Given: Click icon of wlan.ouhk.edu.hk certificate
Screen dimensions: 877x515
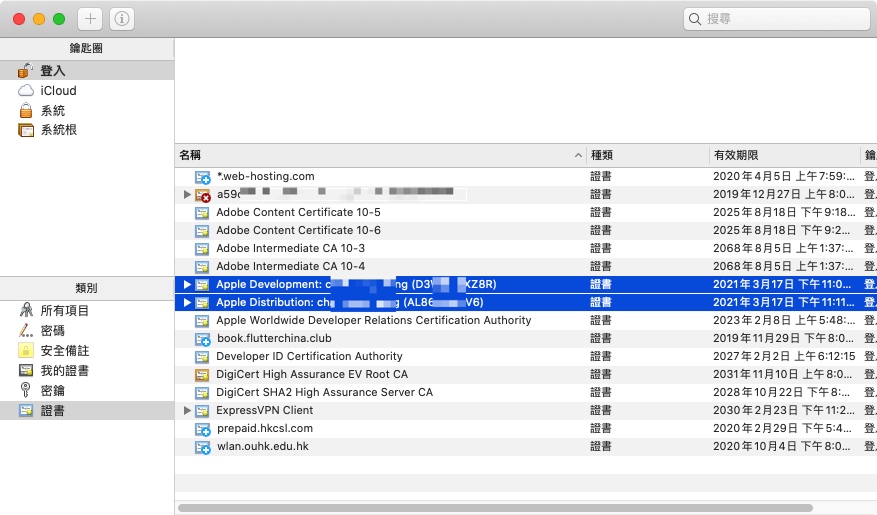Looking at the screenshot, I should click(202, 447).
